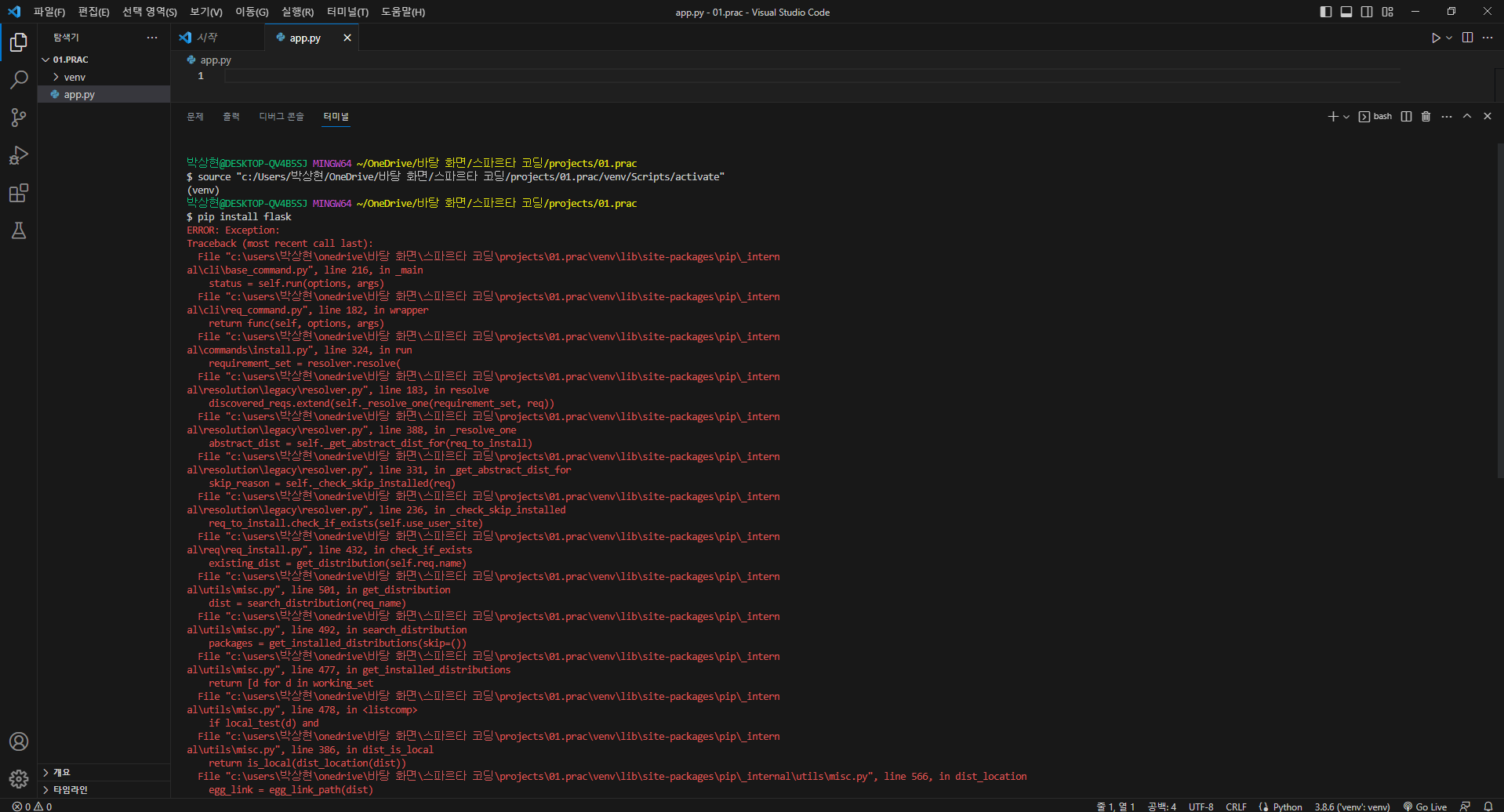The height and width of the screenshot is (812, 1504).
Task: Open editor more actions ellipsis
Action: [1488, 38]
